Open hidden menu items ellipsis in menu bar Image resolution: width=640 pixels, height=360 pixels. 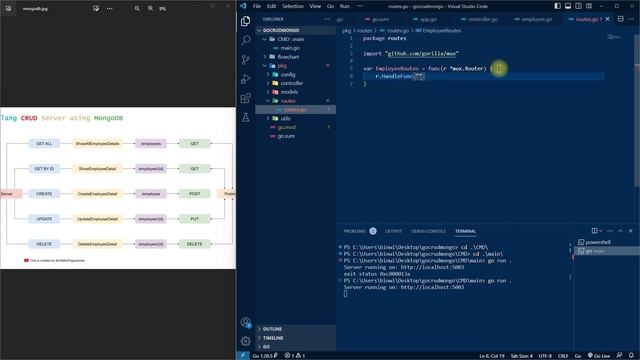pos(360,6)
